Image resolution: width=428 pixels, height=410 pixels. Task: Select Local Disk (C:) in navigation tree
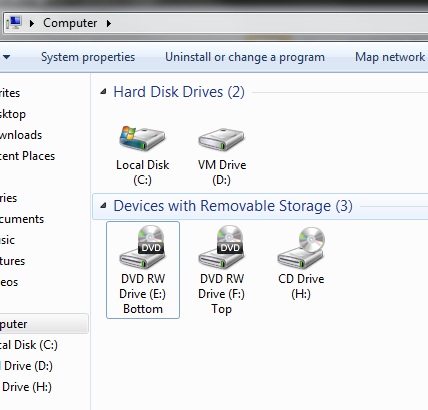tap(29, 345)
